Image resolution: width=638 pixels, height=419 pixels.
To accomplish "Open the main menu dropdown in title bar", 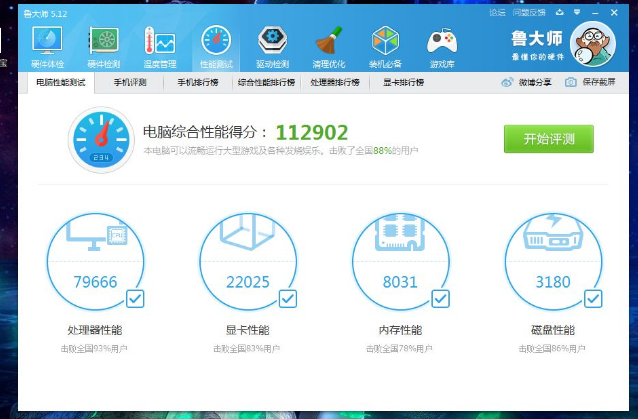I will [x=577, y=12].
